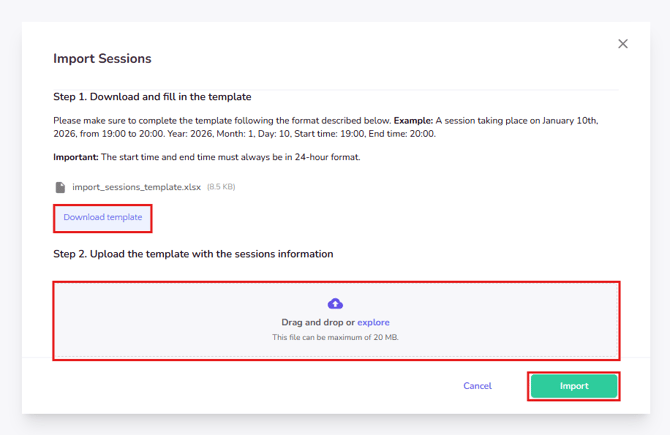This screenshot has height=435, width=670.
Task: Click the 24-hour format note text
Action: coord(230,157)
